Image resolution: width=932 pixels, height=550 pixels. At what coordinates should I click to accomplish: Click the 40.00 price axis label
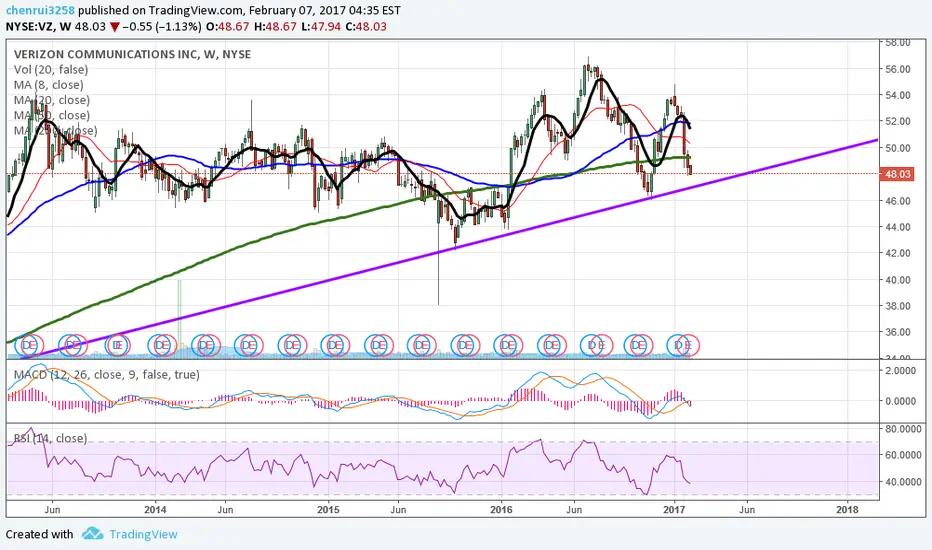(898, 280)
